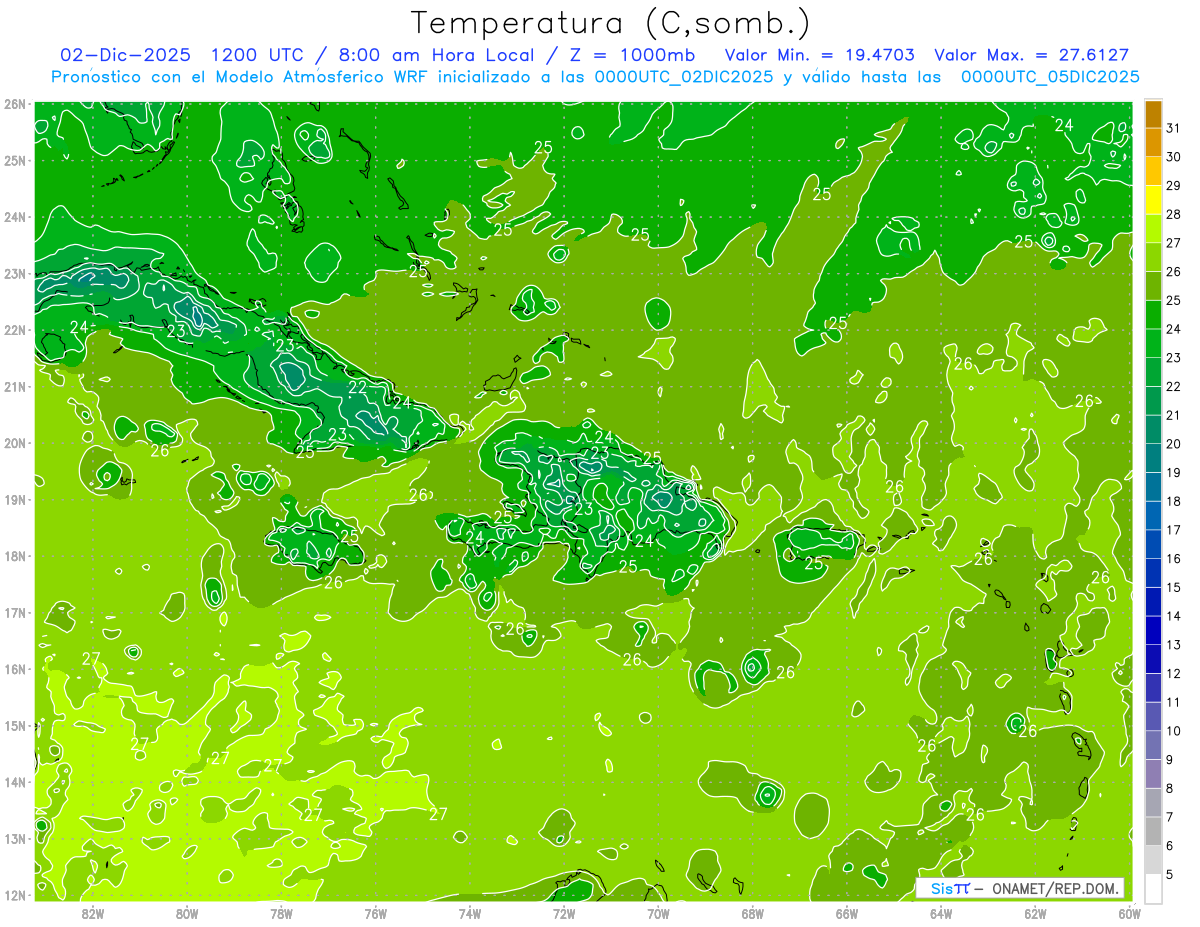Click the '5' value on the color legend
The width and height of the screenshot is (1200, 927).
click(x=1170, y=875)
